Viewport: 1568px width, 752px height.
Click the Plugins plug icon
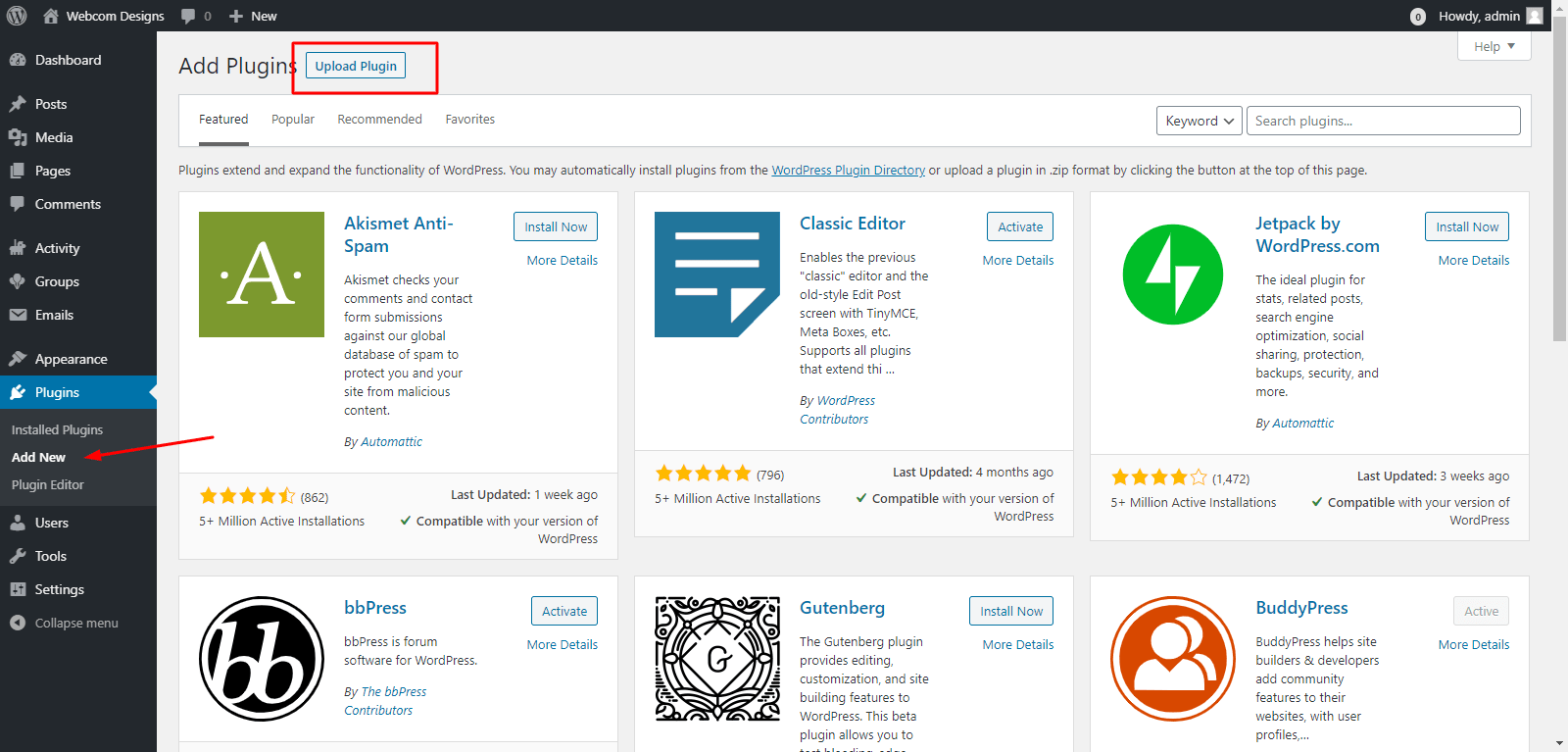click(18, 392)
